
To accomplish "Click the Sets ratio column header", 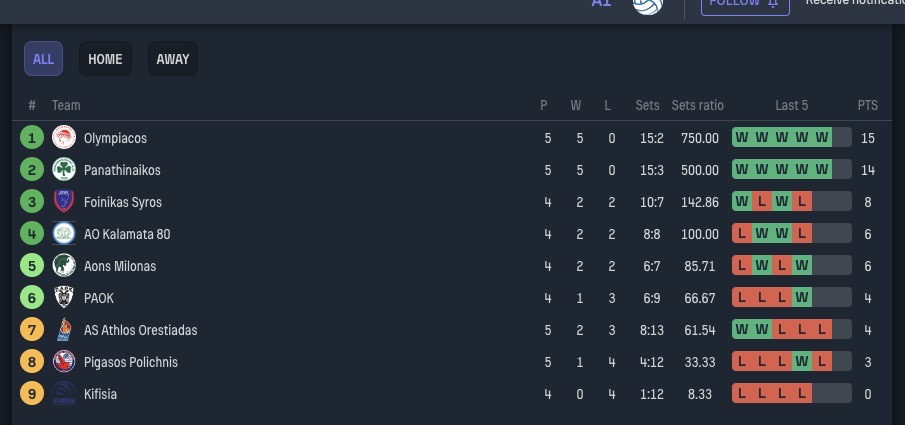I will 697,106.
